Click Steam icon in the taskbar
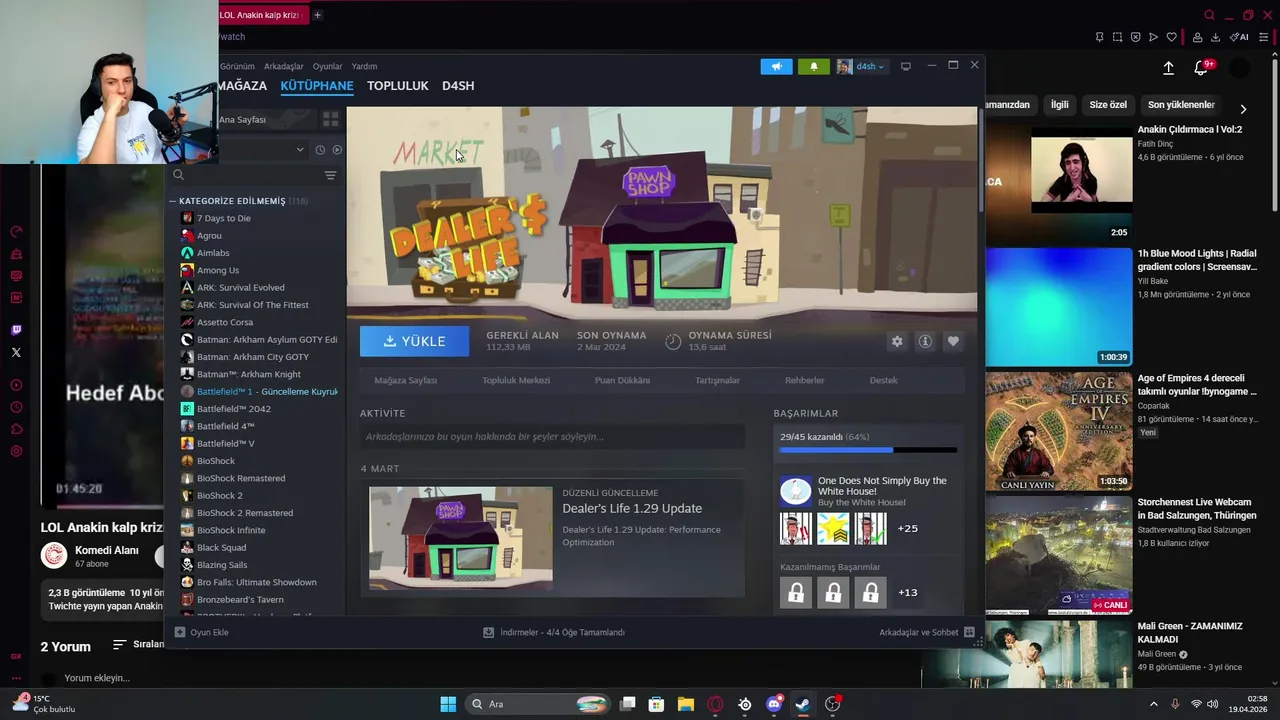The width and height of the screenshot is (1280, 720). pyautogui.click(x=802, y=704)
